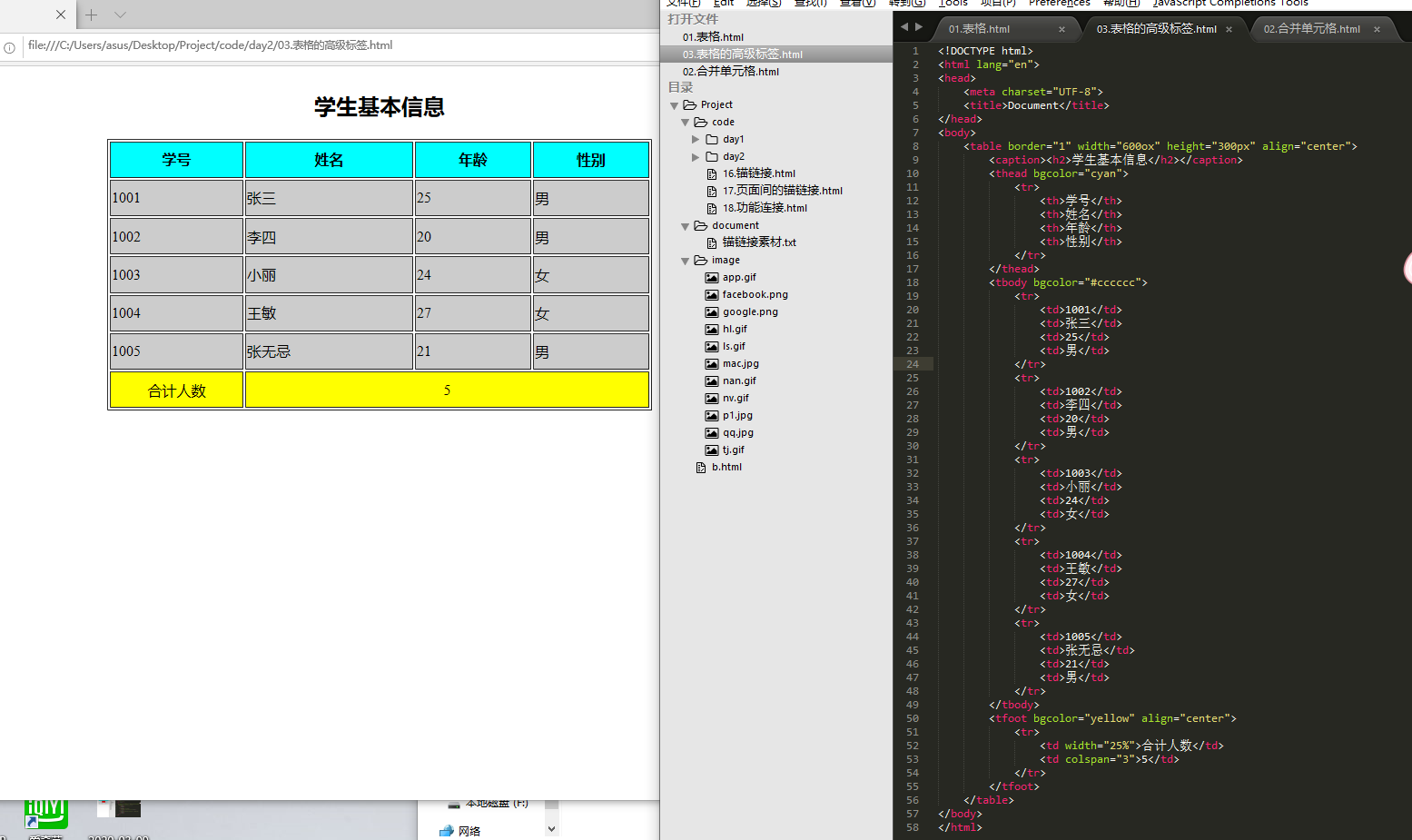Open a new browser tab
Viewport: 1412px width, 840px height.
point(91,15)
